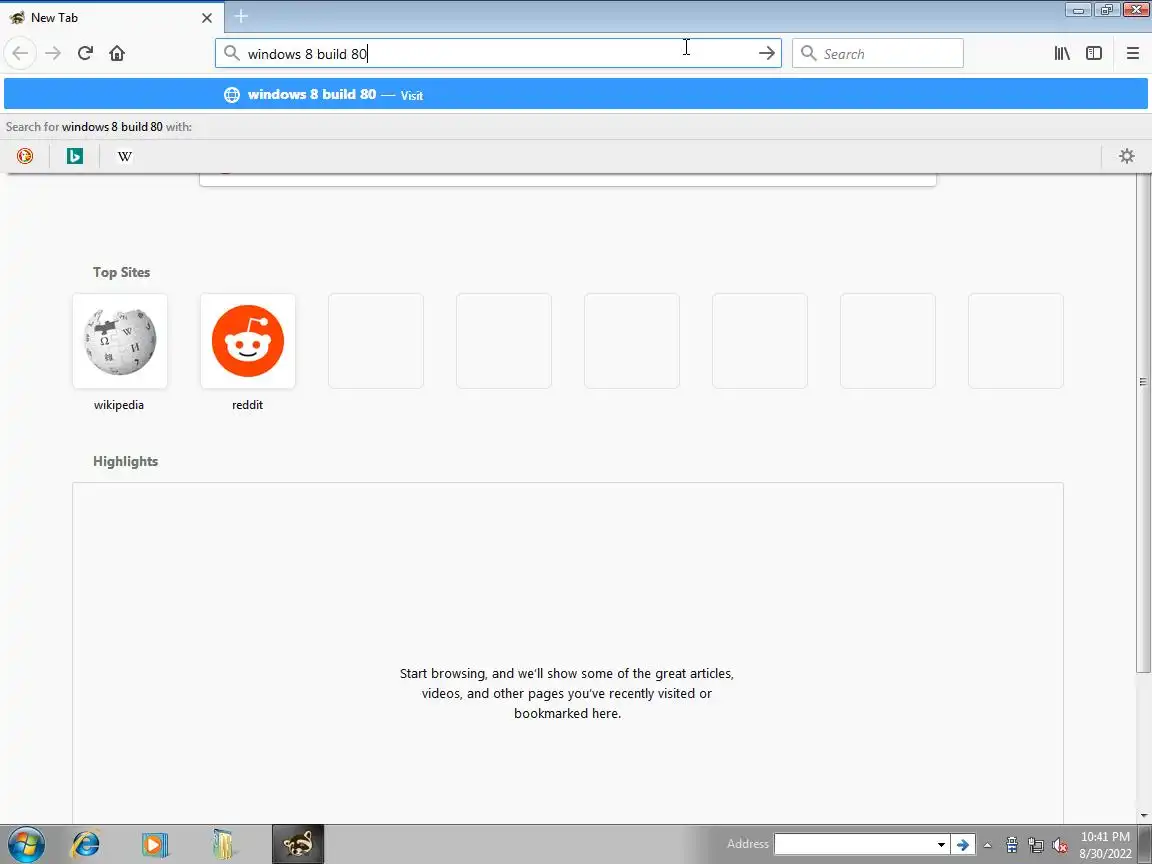Click the raccoon browser taskbar icon
Image resolution: width=1152 pixels, height=864 pixels.
pos(298,844)
